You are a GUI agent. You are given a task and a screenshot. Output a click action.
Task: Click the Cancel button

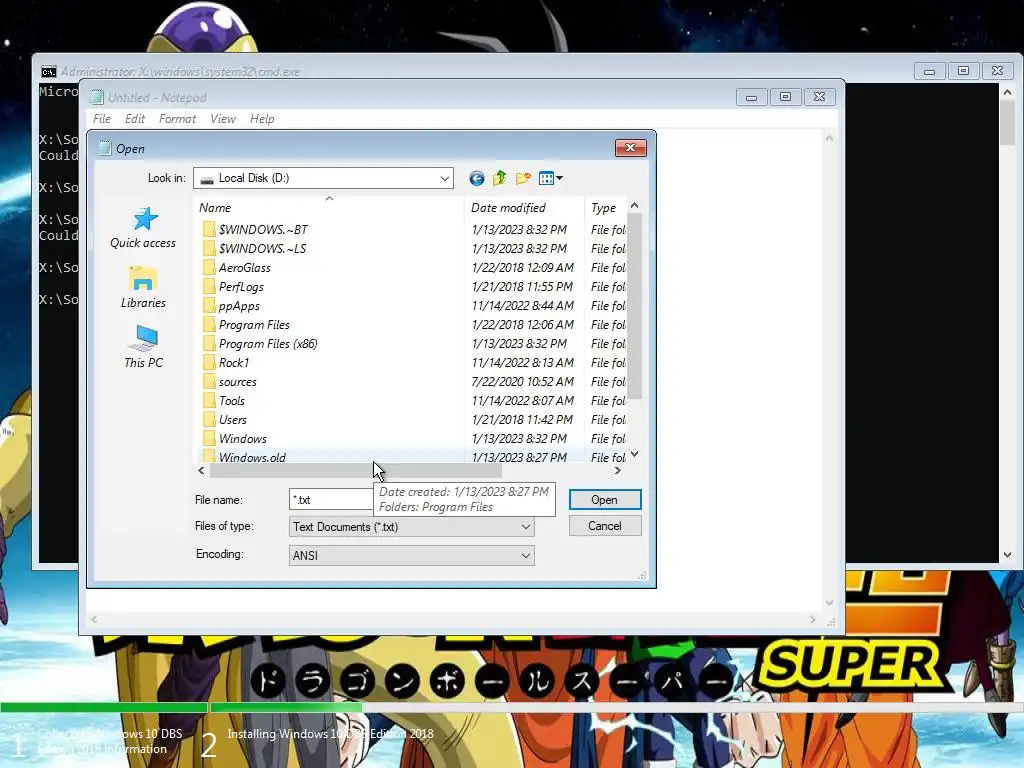click(x=605, y=526)
